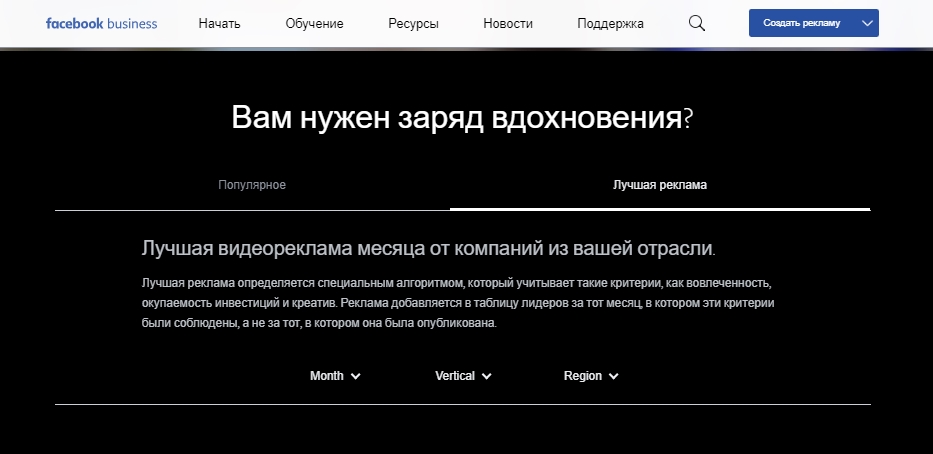The width and height of the screenshot is (933, 454).
Task: Expand the arrow beside Создать рекламу
Action: [867, 23]
